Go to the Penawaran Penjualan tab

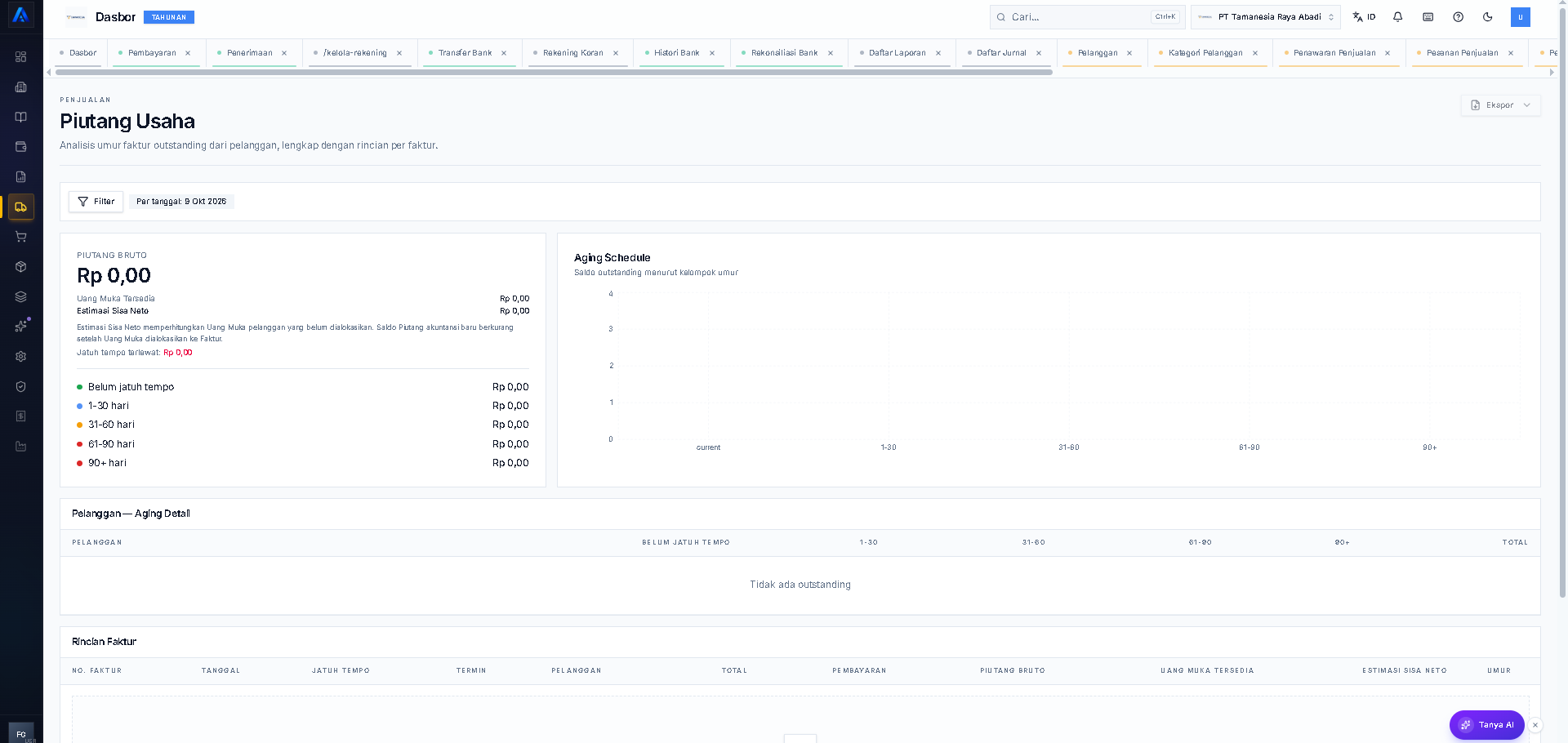tap(1334, 53)
